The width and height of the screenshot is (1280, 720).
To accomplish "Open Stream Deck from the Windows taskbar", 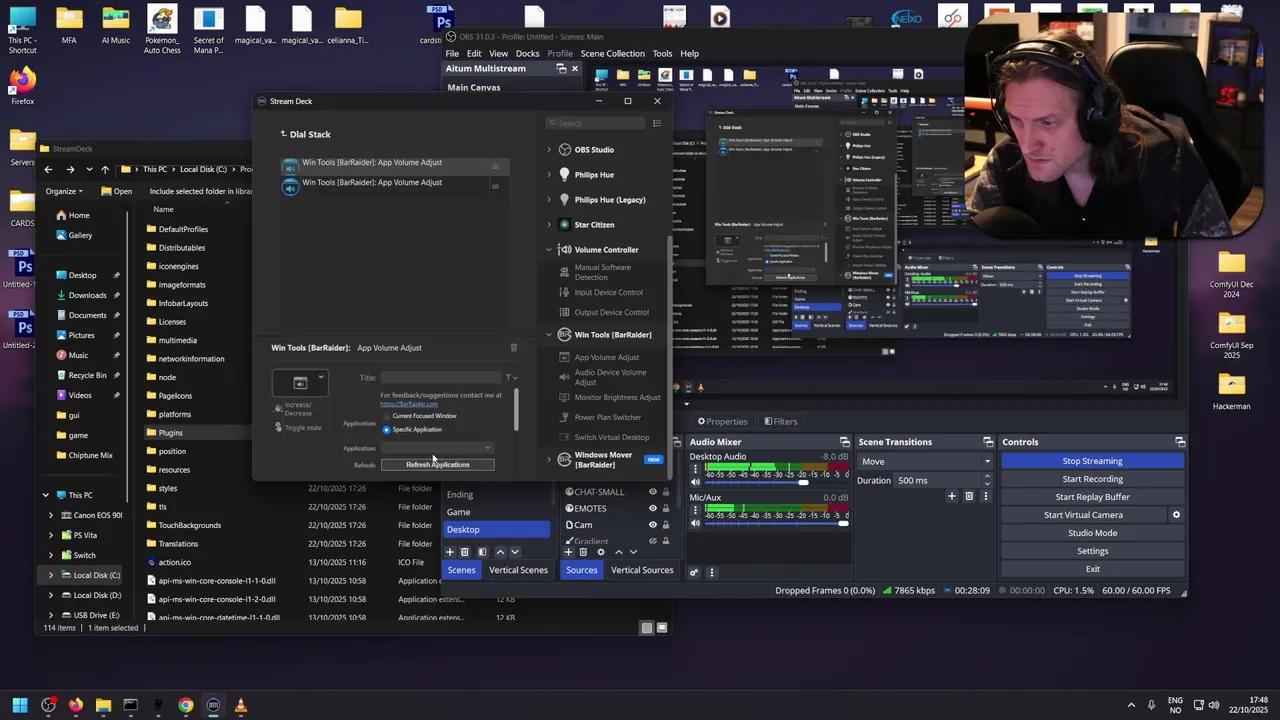I will click(x=213, y=705).
